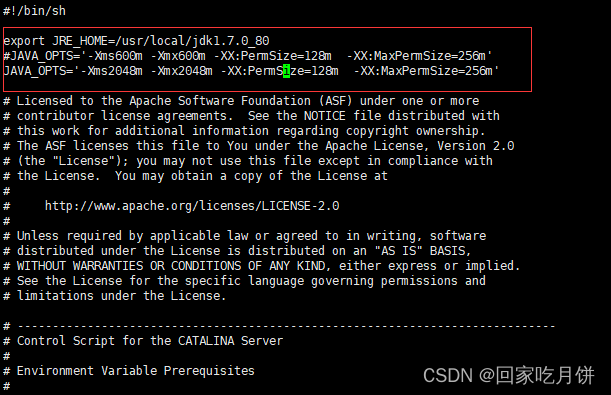Click the quoted "License" word

tap(83, 161)
